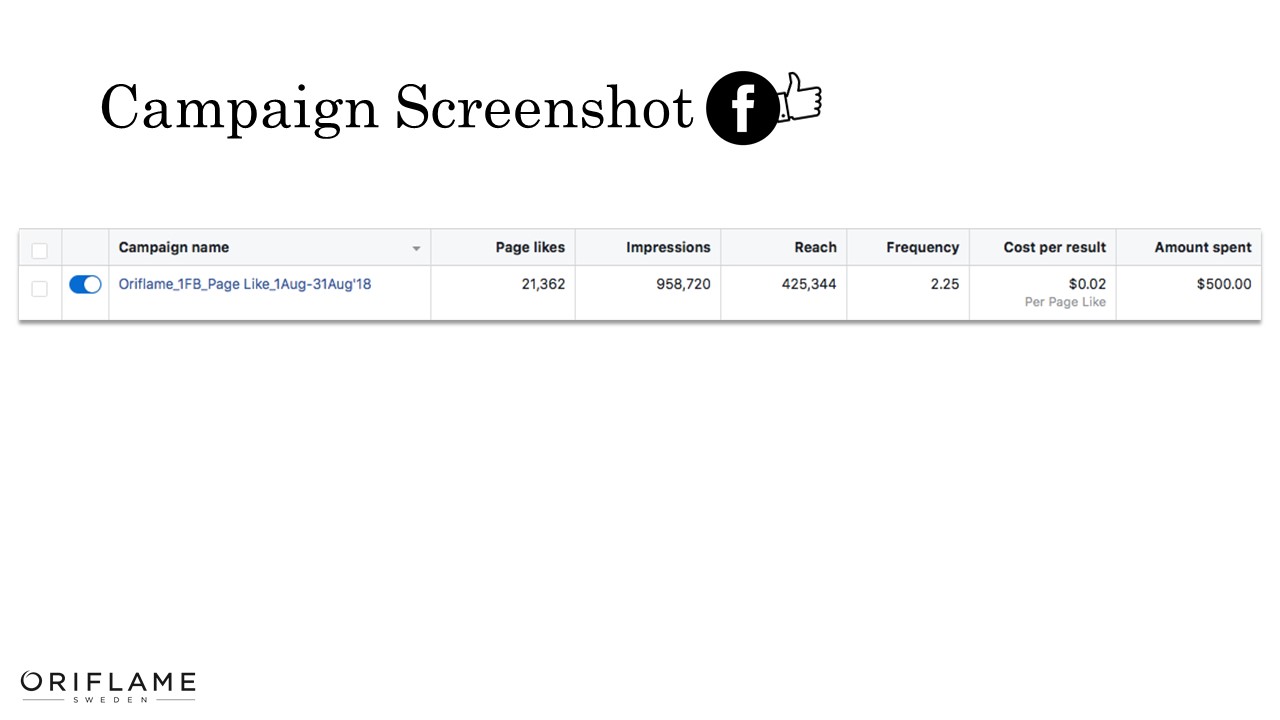Click the 21,362 page likes value
This screenshot has width=1280, height=720.
coord(543,284)
